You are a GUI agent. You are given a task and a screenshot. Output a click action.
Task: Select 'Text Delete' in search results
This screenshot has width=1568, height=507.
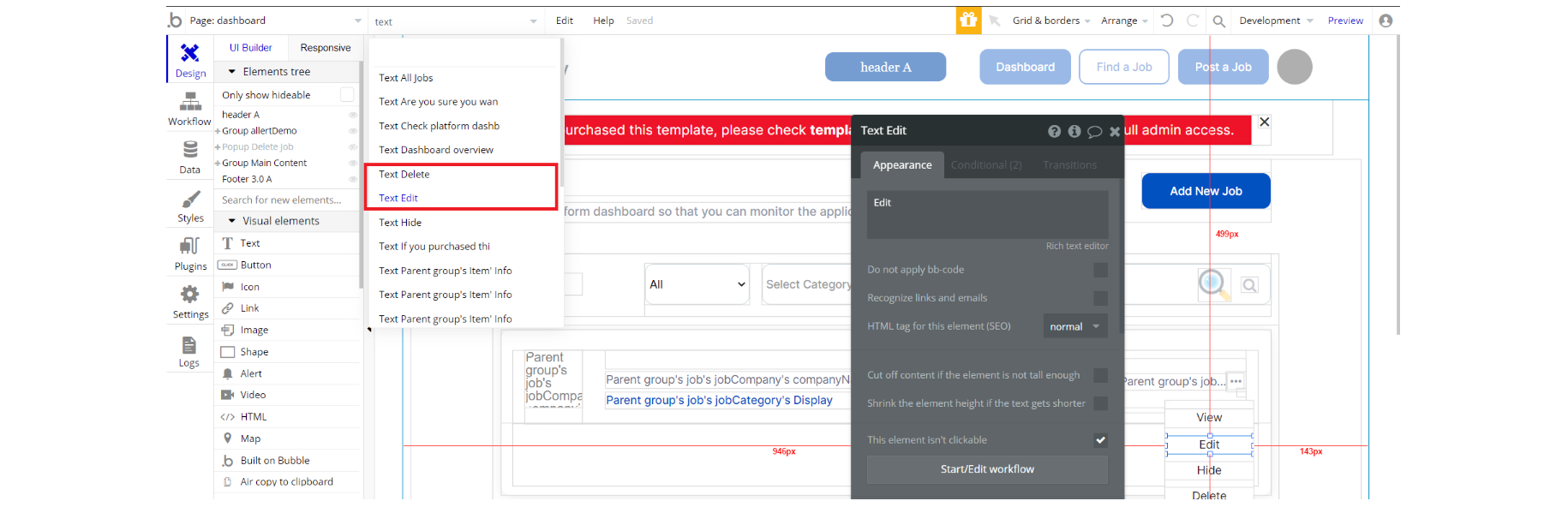(404, 174)
